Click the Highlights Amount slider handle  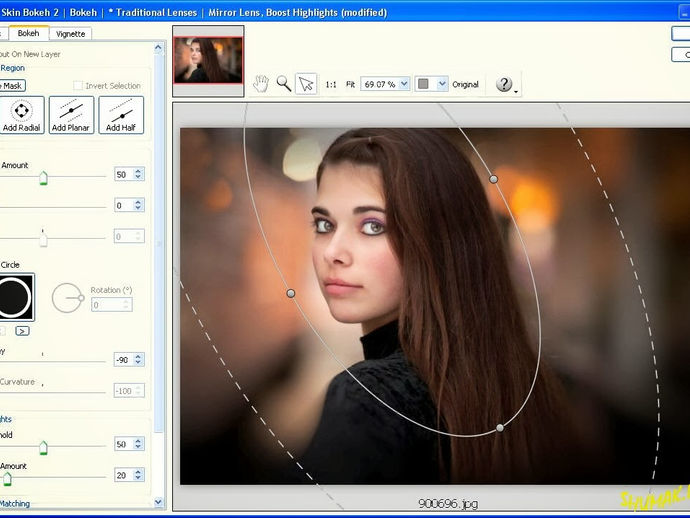(x=7, y=479)
